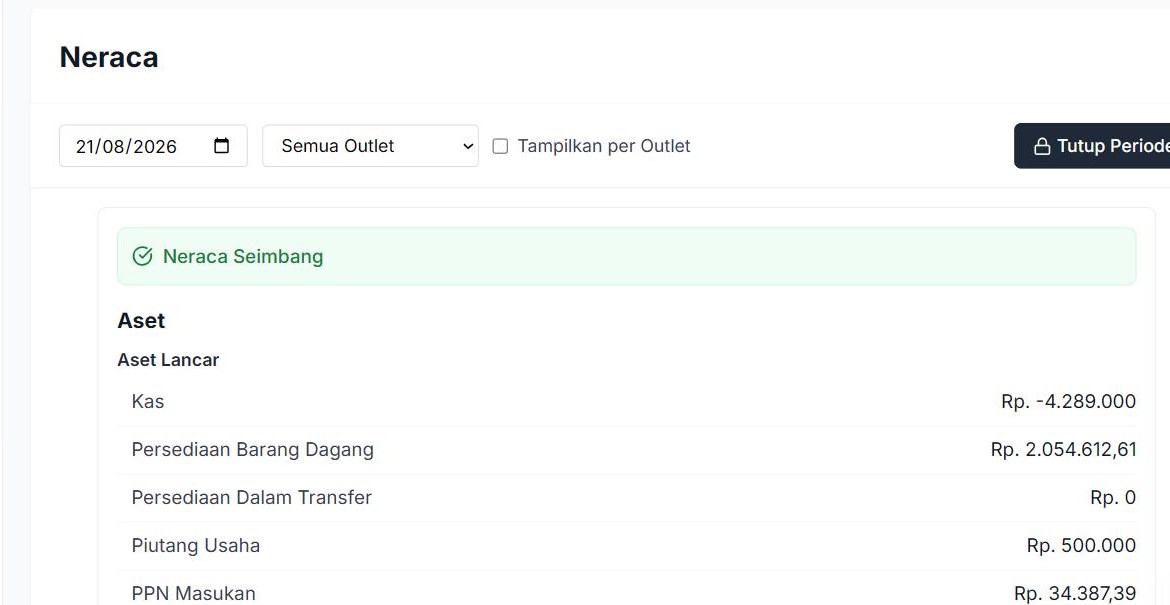1170x605 pixels.
Task: Click the Persediaan Dalam Transfer value Rp. 0
Action: 1113,498
